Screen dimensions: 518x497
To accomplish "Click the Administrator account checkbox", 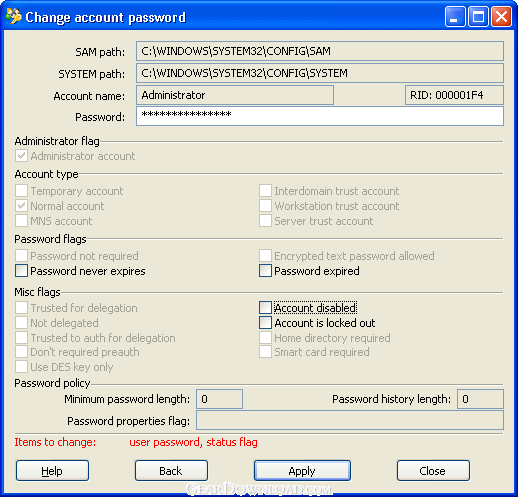I will pos(21,156).
